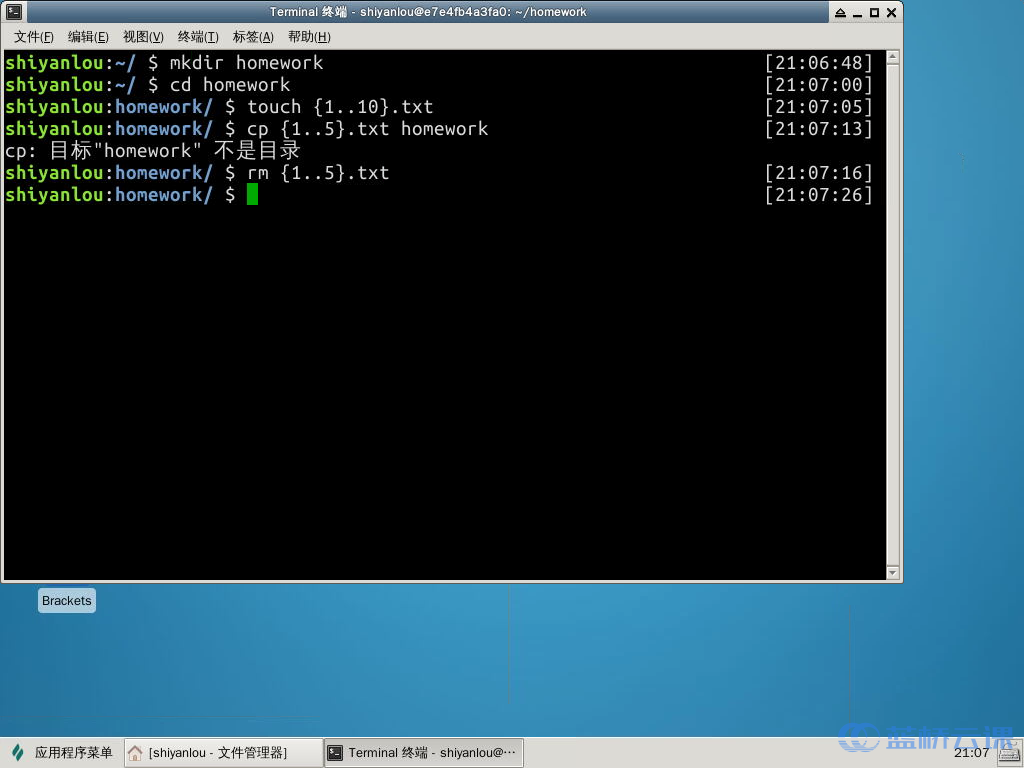Open the 视图(V) menu
This screenshot has height=768, width=1024.
point(143,37)
